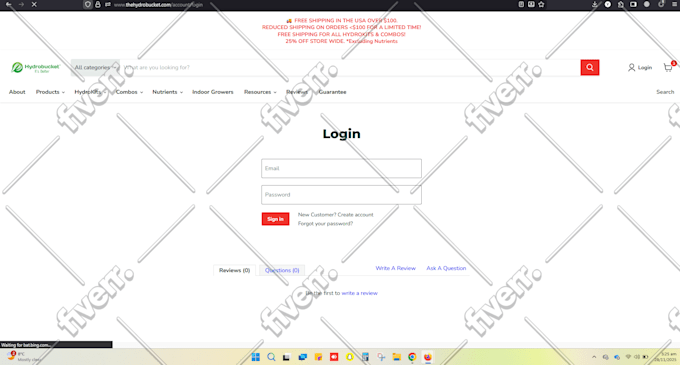Open the Reviews nav item
680x365 pixels.
click(297, 92)
